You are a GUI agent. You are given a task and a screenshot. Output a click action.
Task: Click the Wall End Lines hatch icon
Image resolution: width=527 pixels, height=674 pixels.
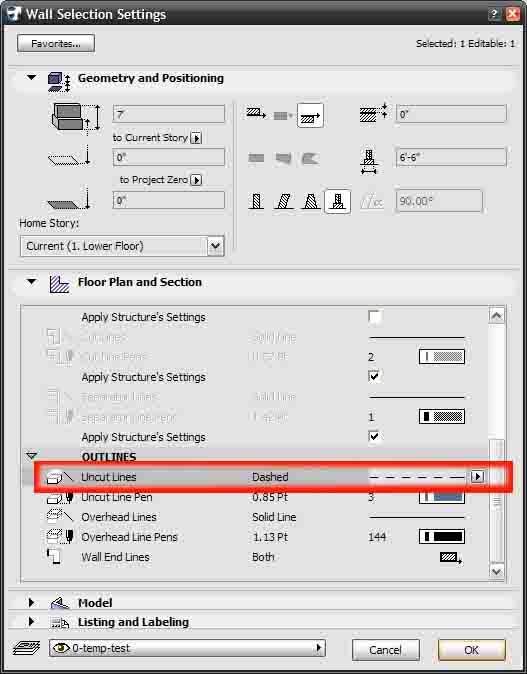tap(450, 558)
